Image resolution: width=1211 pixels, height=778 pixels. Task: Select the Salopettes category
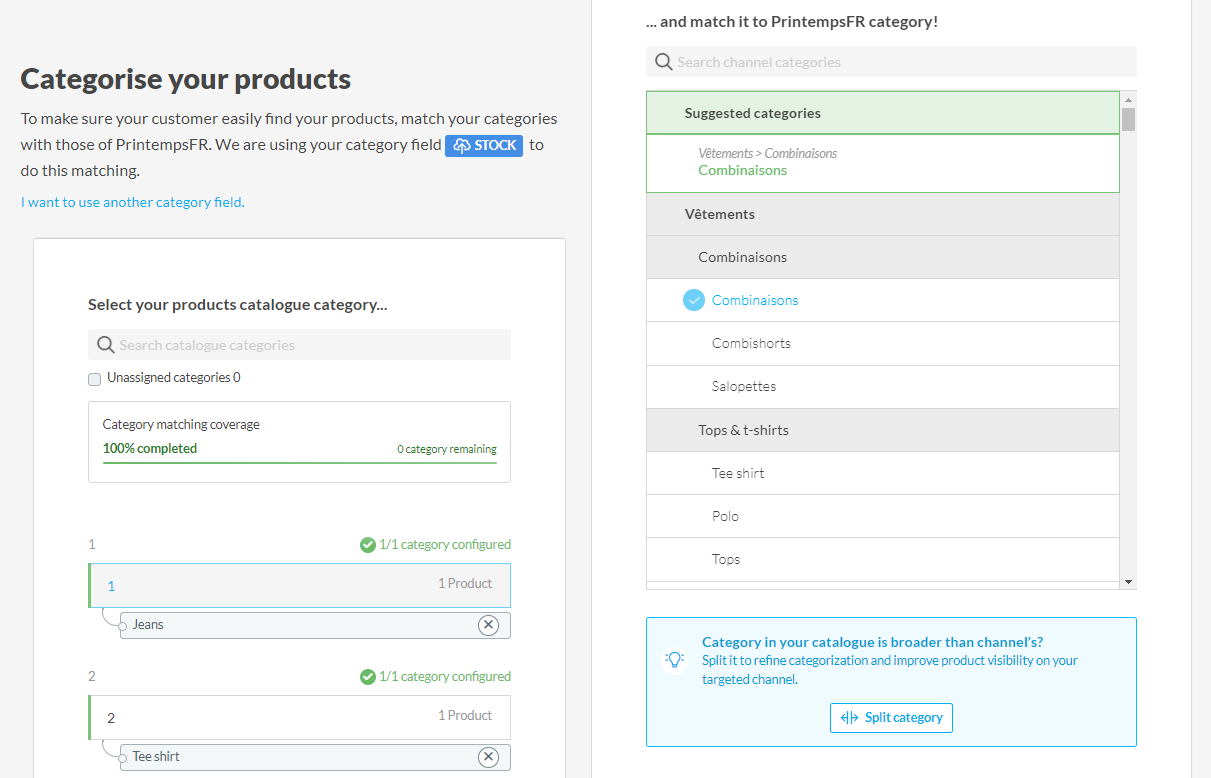[x=744, y=386]
